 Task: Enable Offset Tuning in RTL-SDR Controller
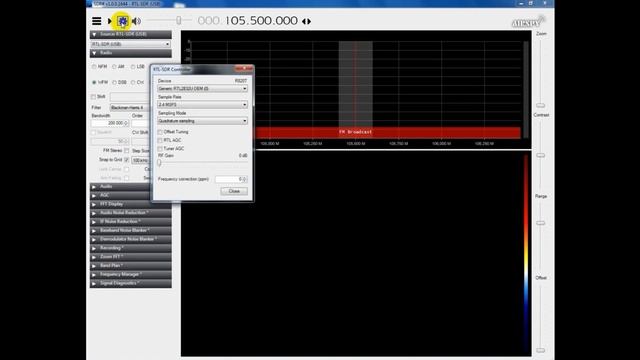click(x=160, y=132)
